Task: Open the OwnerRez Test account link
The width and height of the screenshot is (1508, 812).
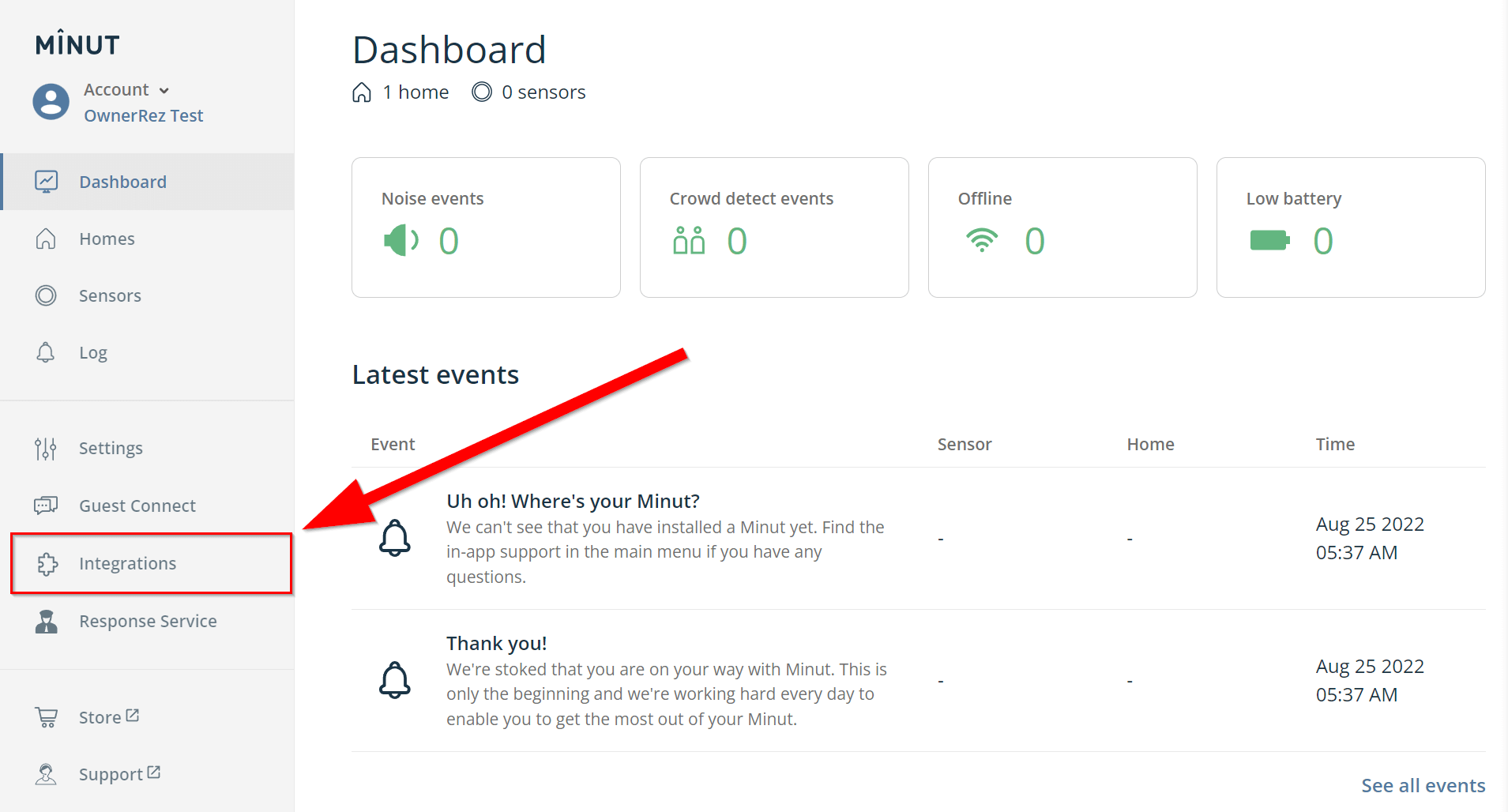Action: point(143,115)
